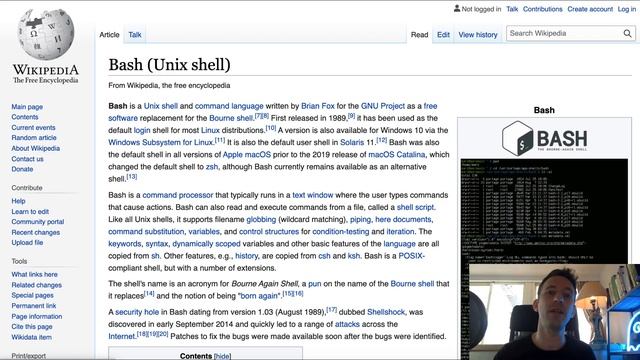The image size is (640, 360).
Task: Open Current events
Action: tap(33, 127)
